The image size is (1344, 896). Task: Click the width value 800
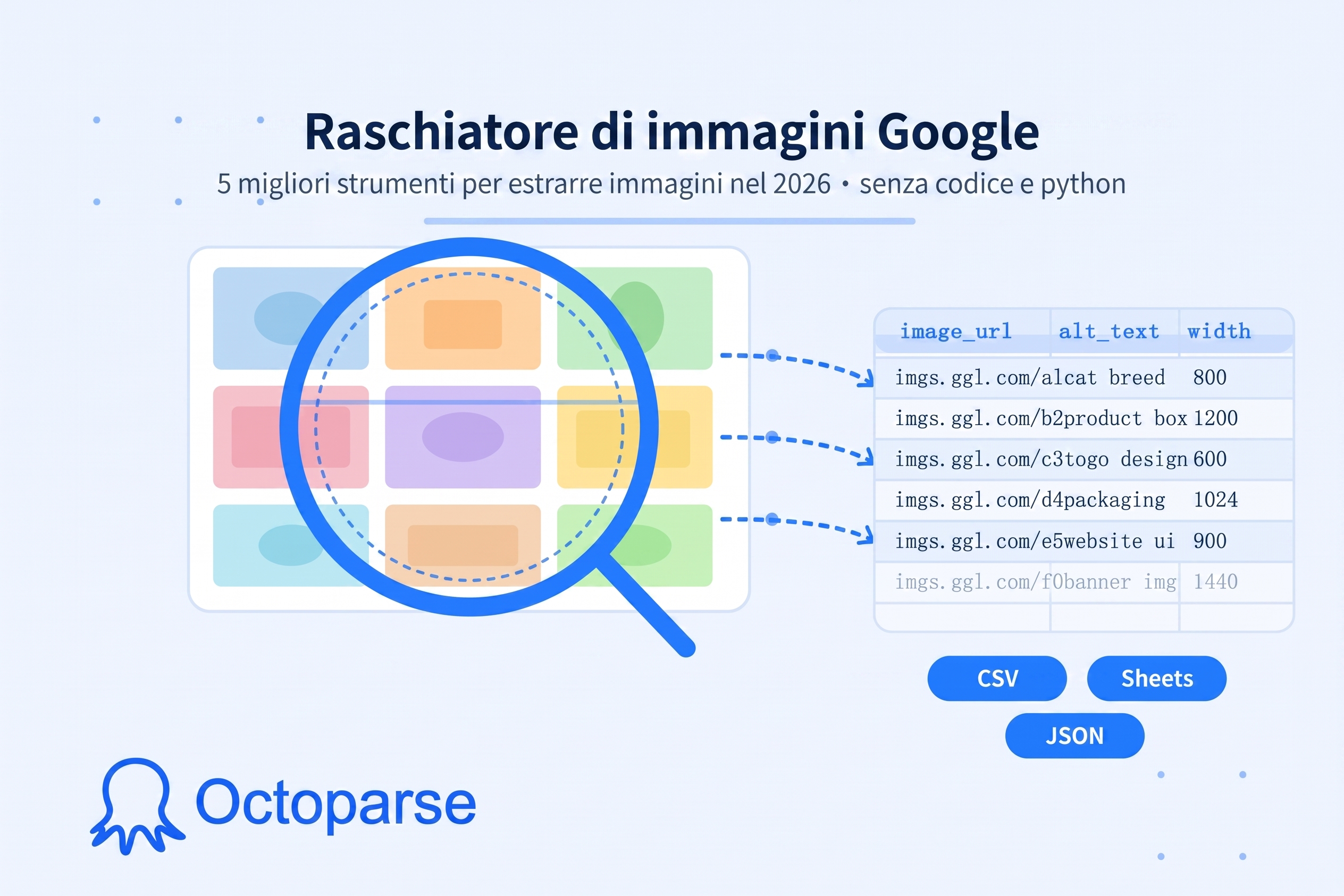pyautogui.click(x=1209, y=378)
